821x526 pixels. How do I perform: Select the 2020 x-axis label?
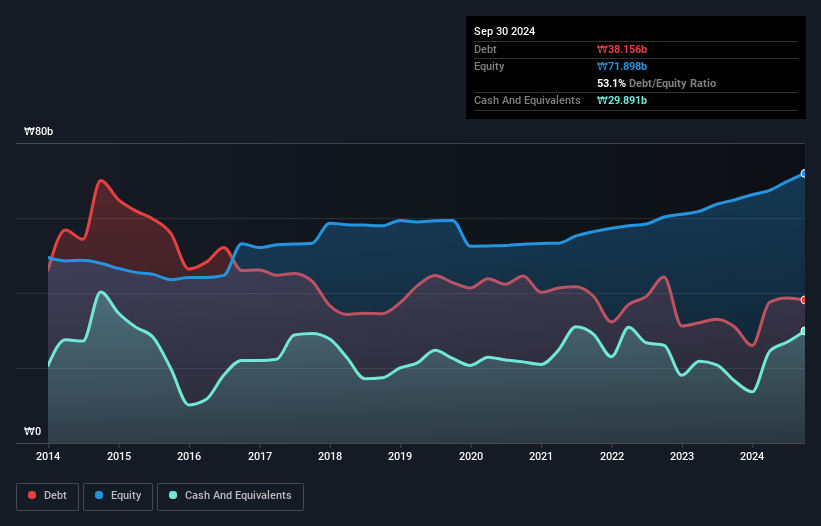[471, 456]
